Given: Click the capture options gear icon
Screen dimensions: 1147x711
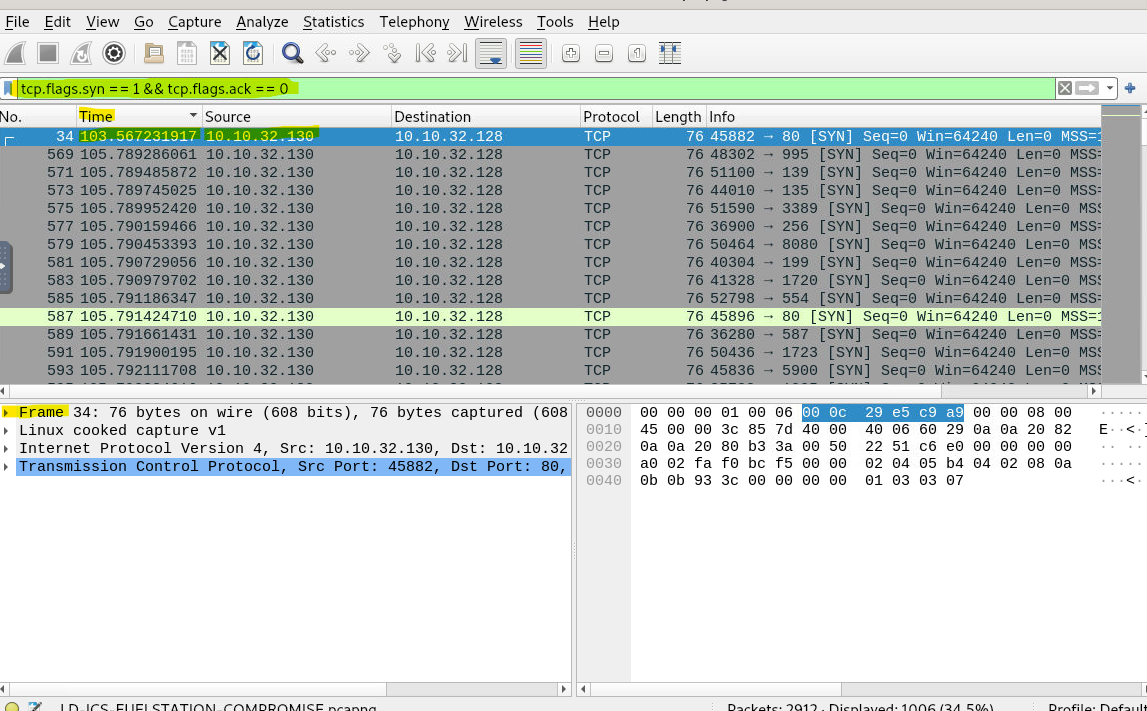Looking at the screenshot, I should click(x=114, y=54).
